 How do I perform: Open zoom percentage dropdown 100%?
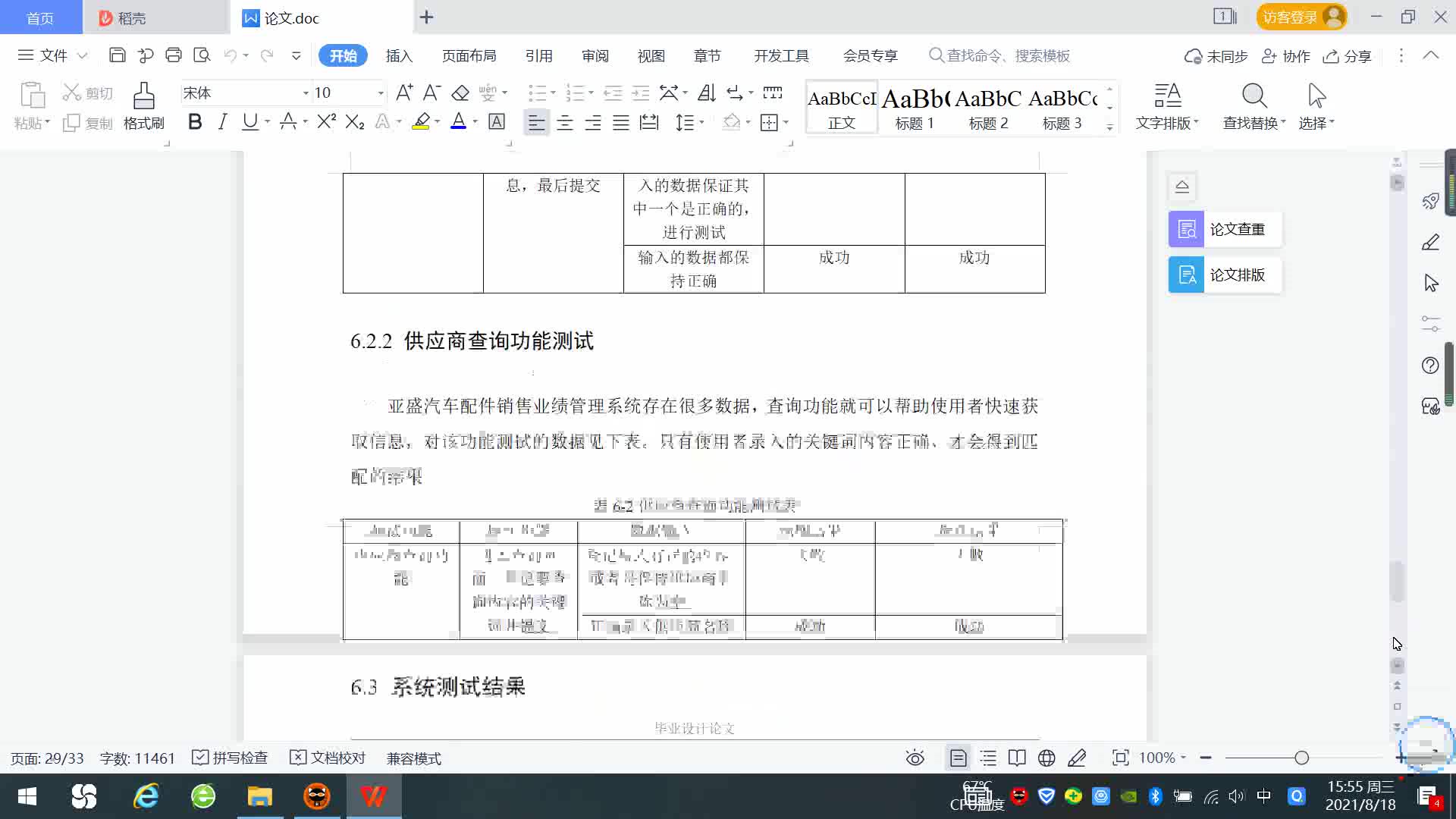tap(1162, 758)
